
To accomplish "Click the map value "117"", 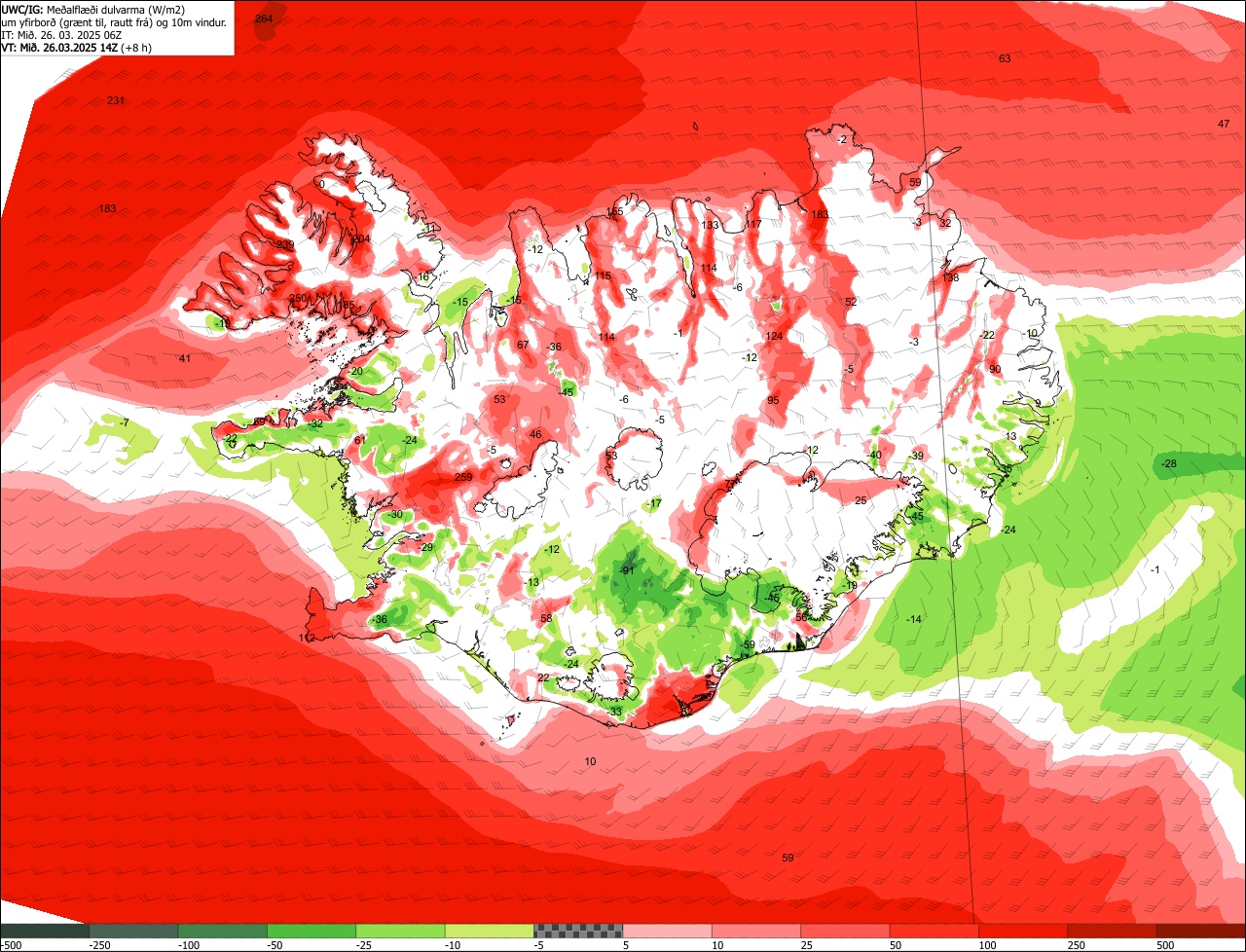I will click(753, 225).
